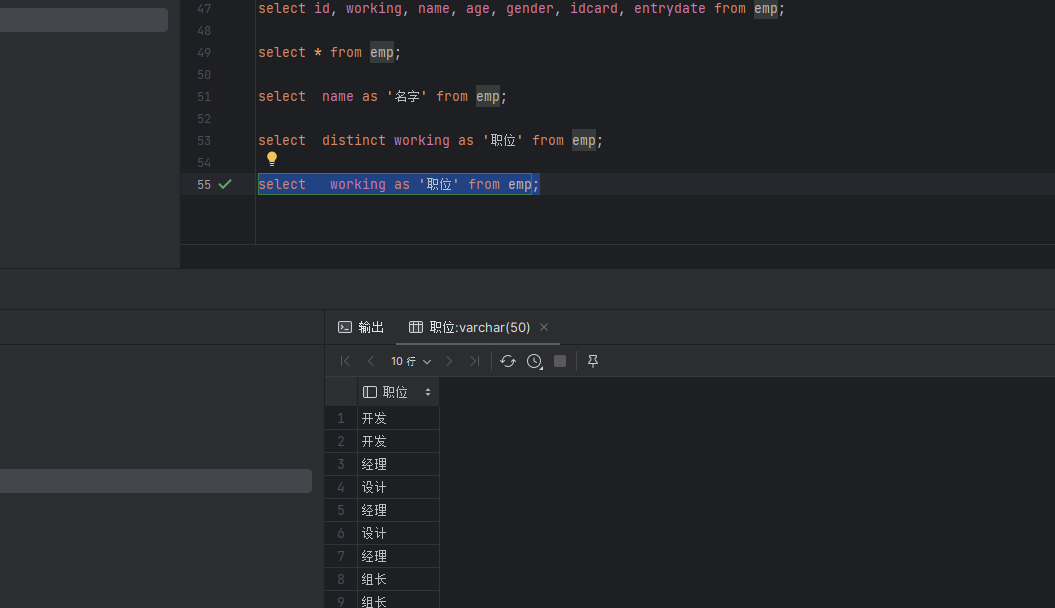Select the 职位:varchar(50) result tab
This screenshot has width=1055, height=608.
[470, 328]
